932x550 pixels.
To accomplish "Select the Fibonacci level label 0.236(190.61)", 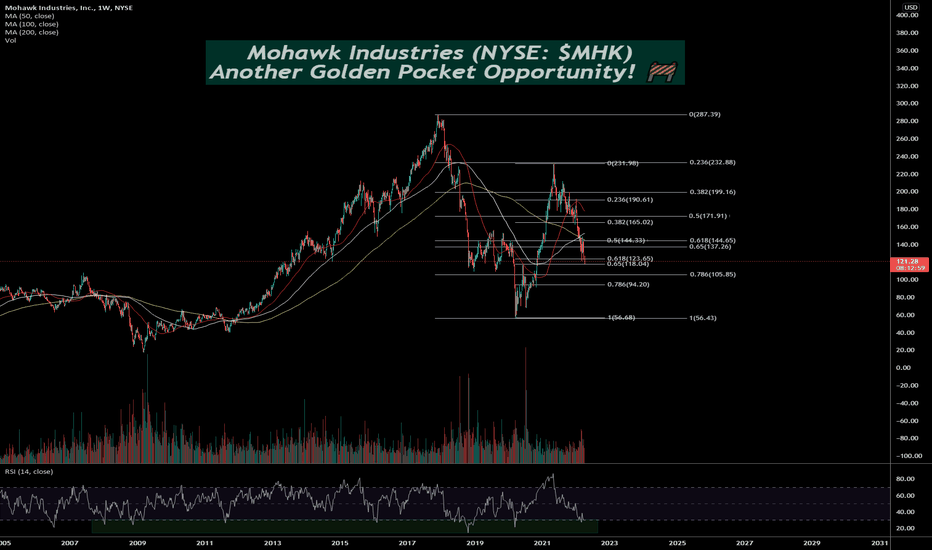I will pyautogui.click(x=629, y=200).
